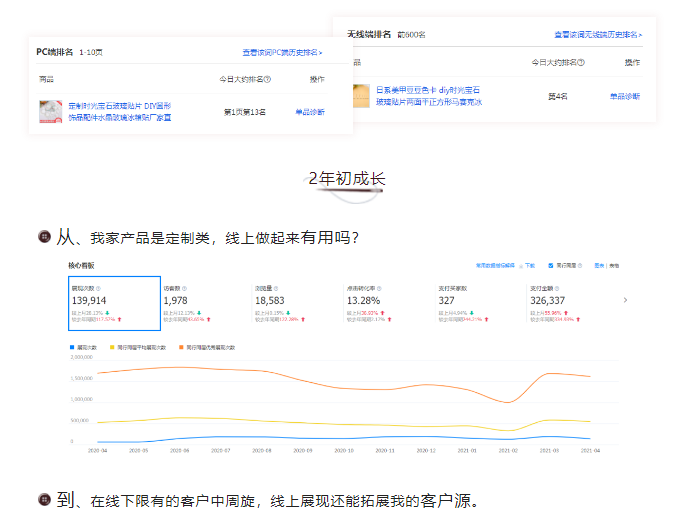Open the PC ranking history link

[282, 52]
